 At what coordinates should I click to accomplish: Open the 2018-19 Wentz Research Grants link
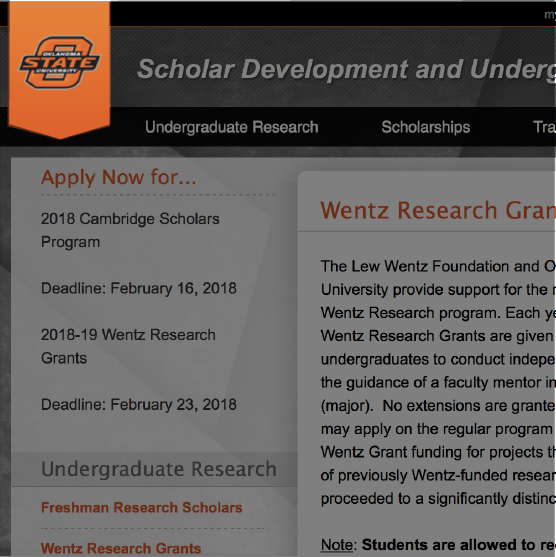[128, 346]
